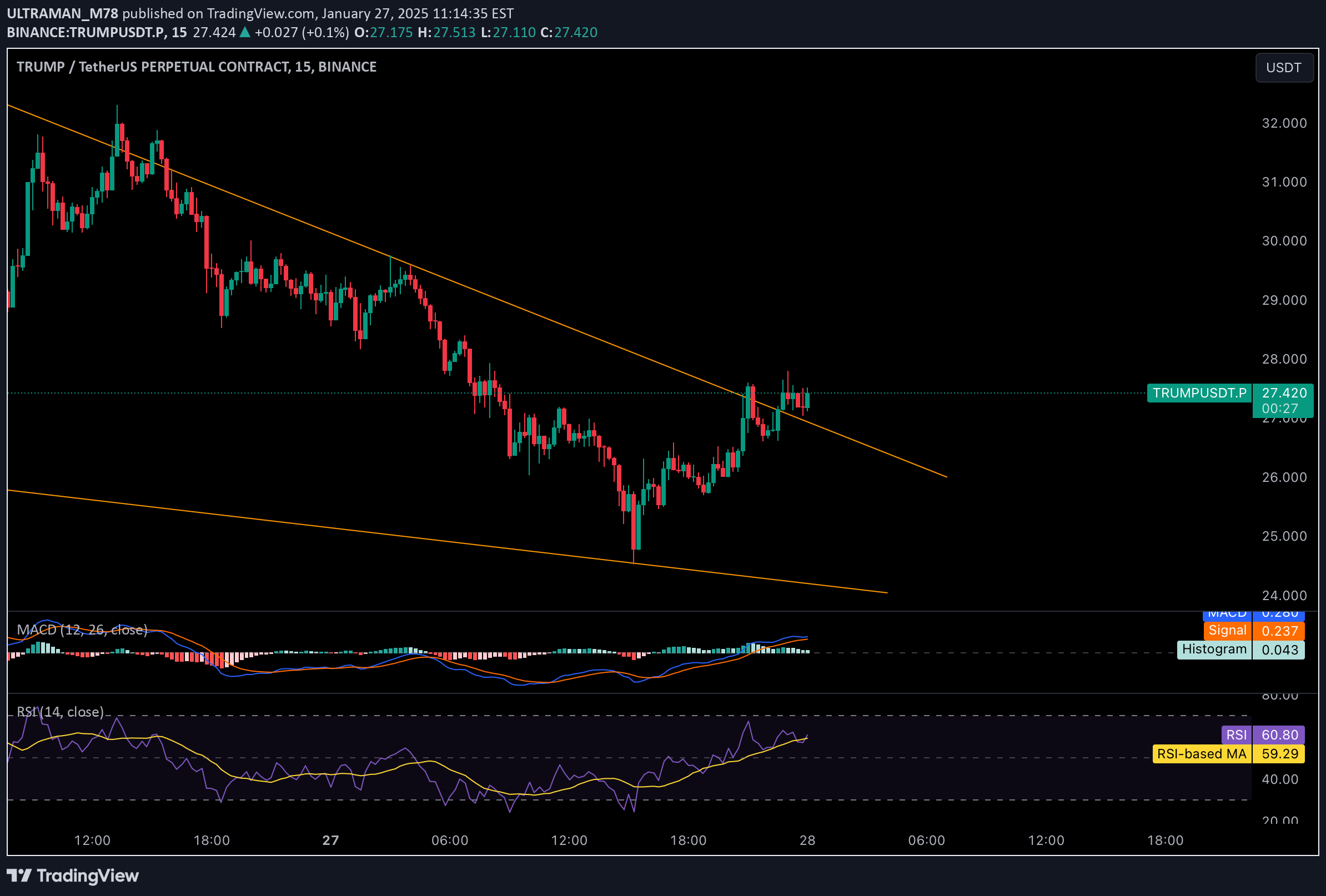The image size is (1326, 896).
Task: Click the 25.000 price axis label
Action: (1284, 536)
